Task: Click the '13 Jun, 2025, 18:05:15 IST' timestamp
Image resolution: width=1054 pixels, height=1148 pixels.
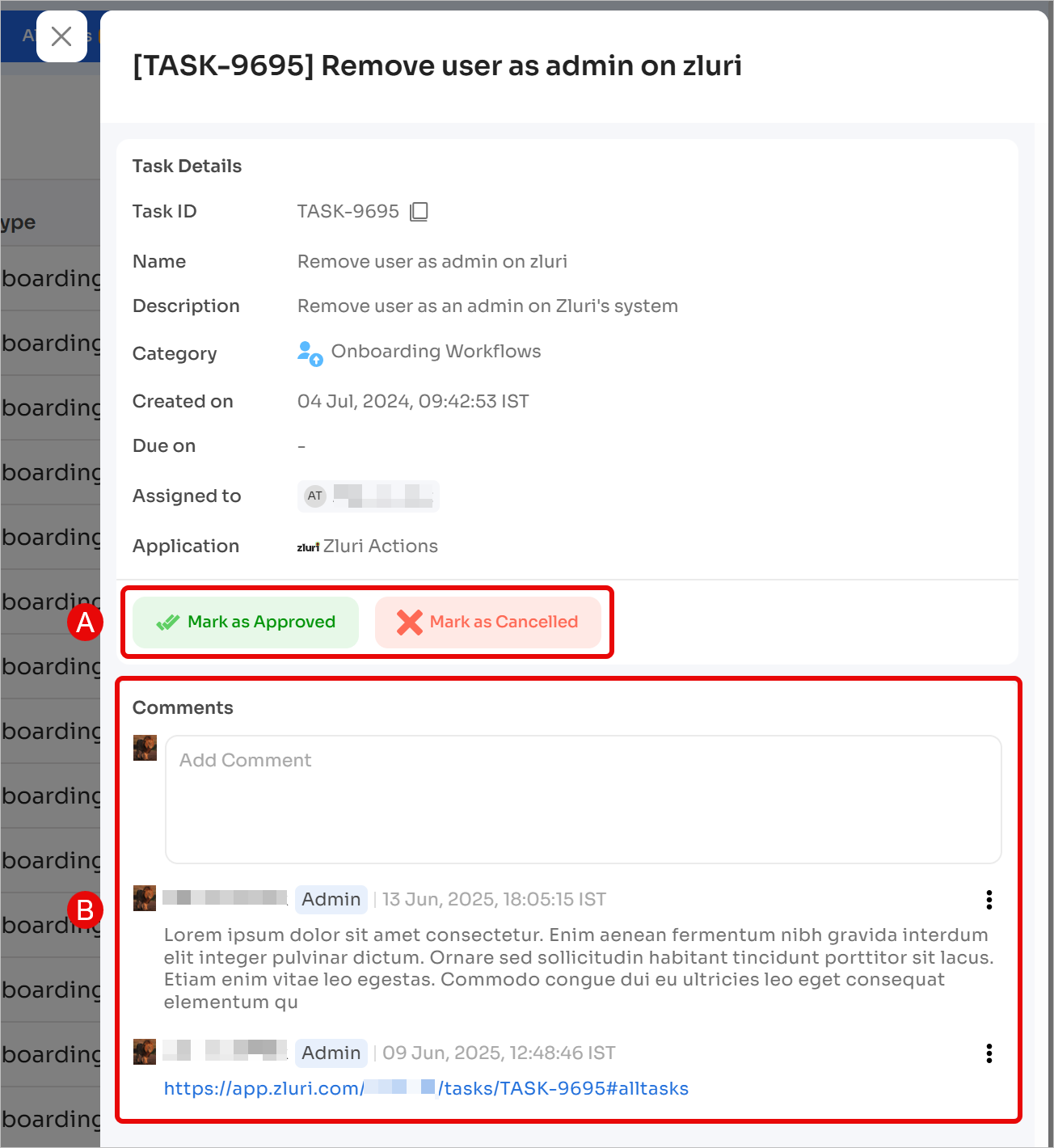Action: click(x=494, y=899)
